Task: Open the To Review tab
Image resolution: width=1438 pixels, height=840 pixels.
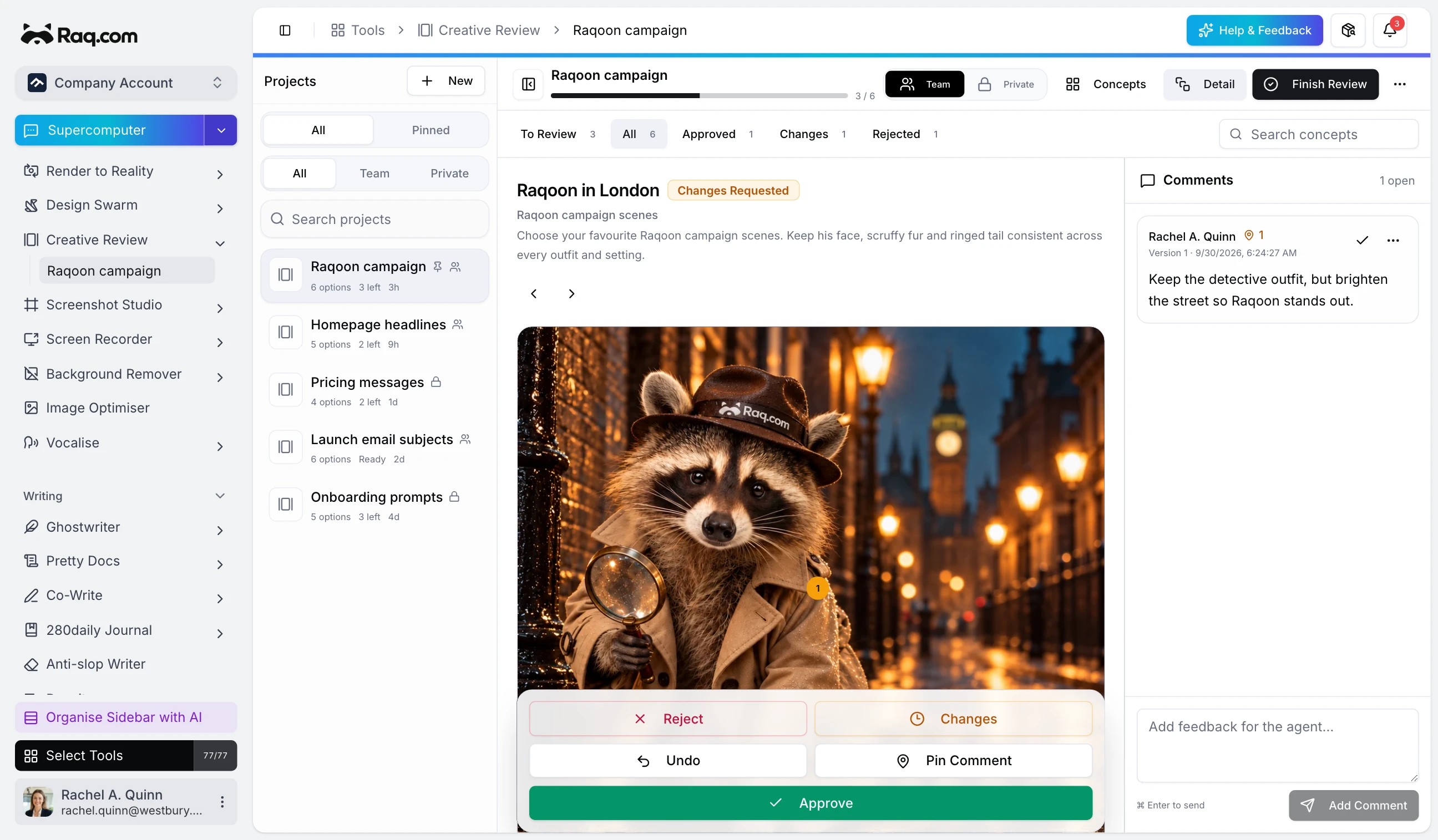Action: click(558, 134)
